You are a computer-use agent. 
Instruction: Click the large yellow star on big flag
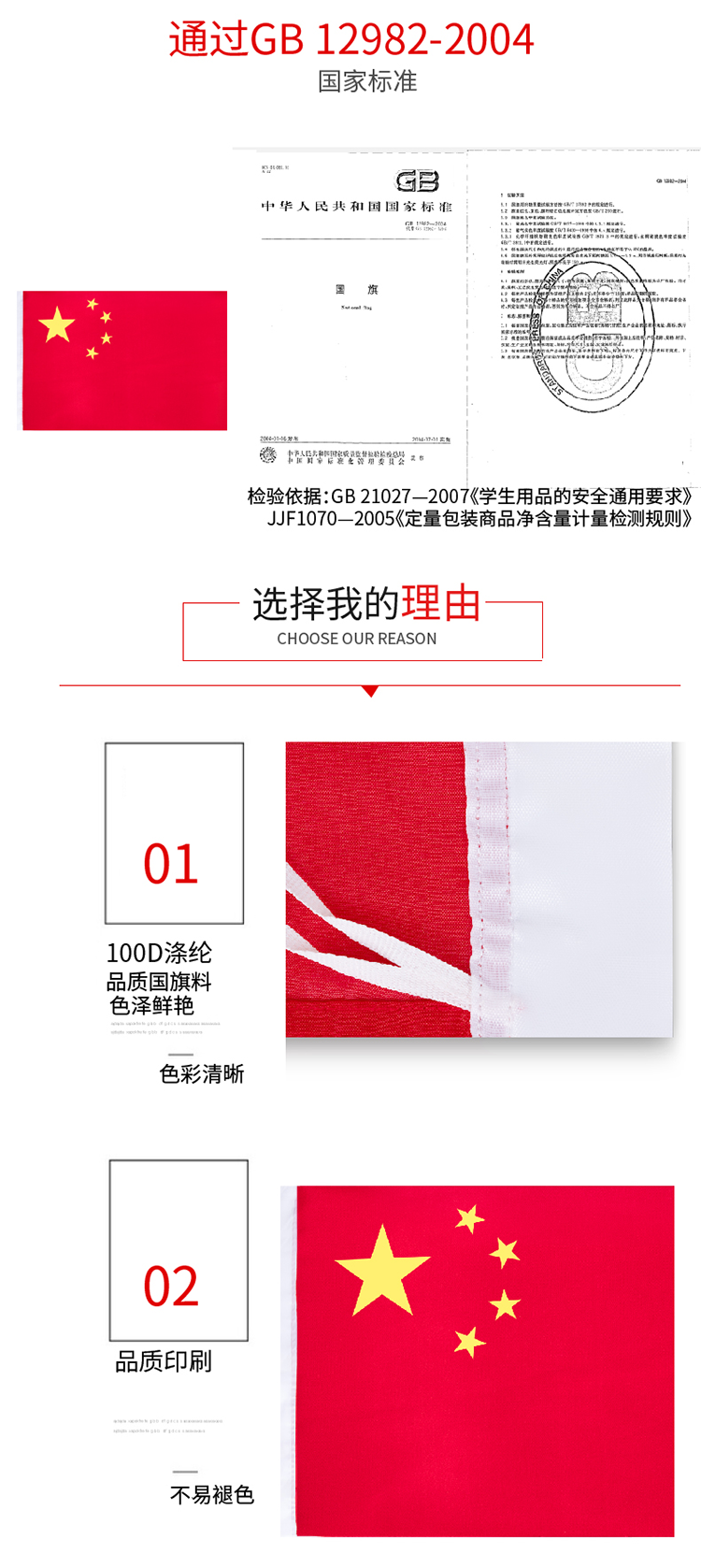point(382,1271)
